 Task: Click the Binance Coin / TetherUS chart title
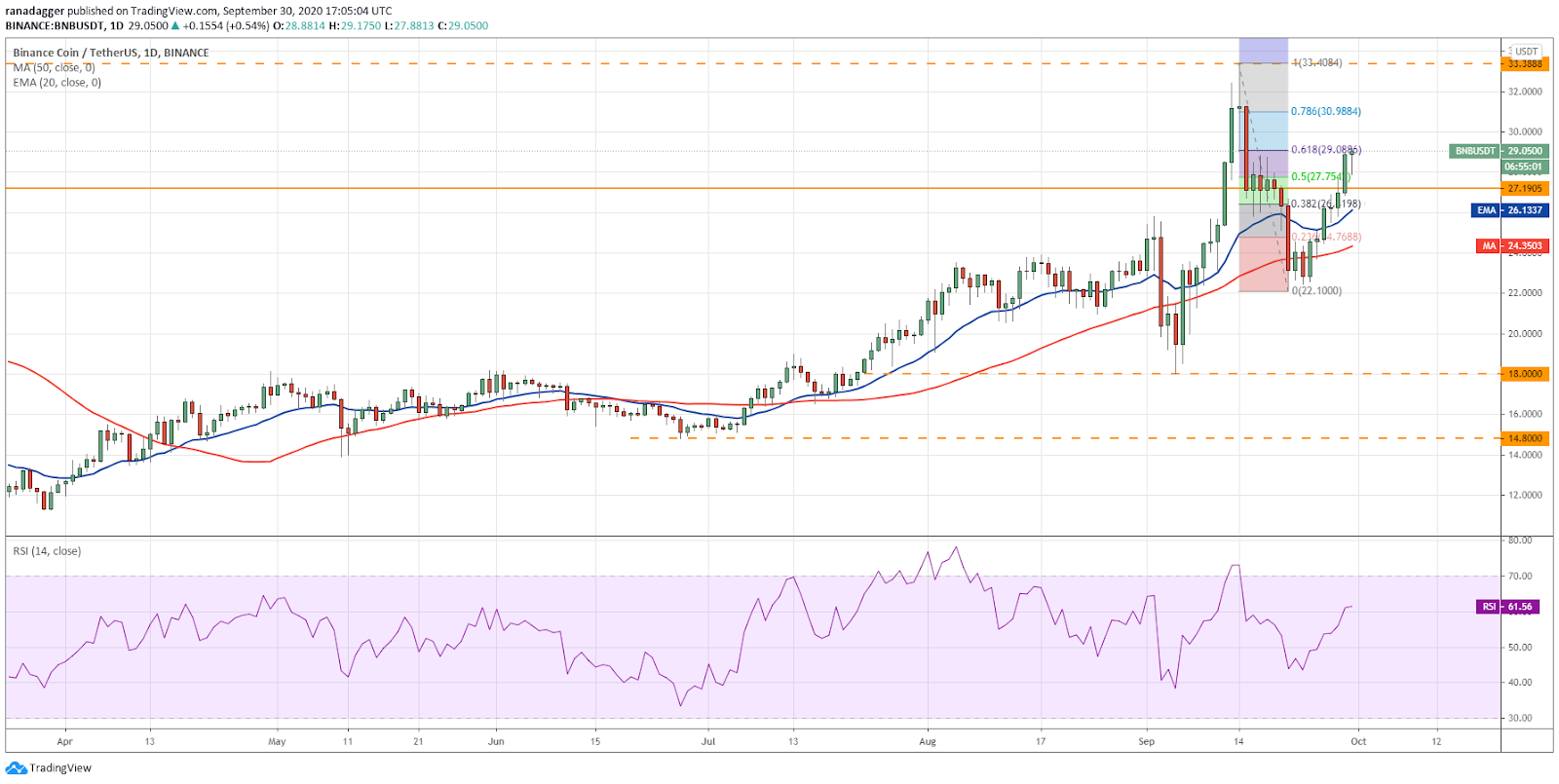pyautogui.click(x=111, y=53)
